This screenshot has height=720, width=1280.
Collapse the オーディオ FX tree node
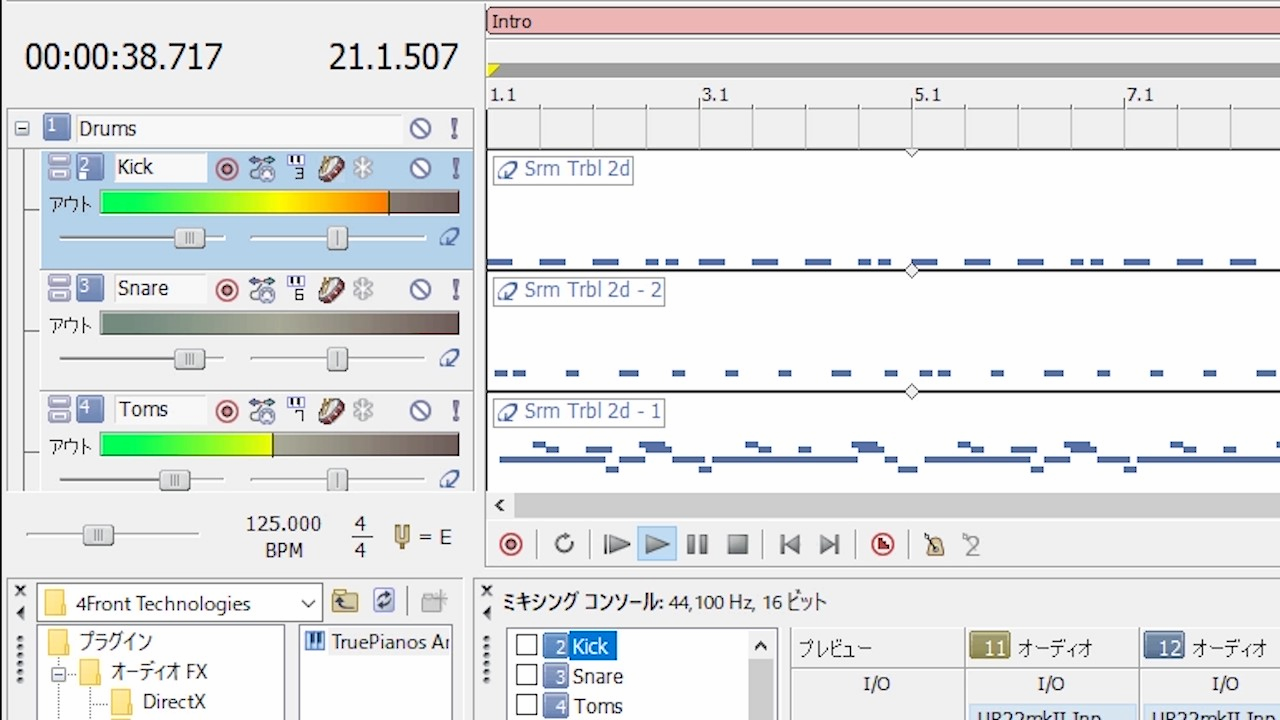tap(59, 672)
